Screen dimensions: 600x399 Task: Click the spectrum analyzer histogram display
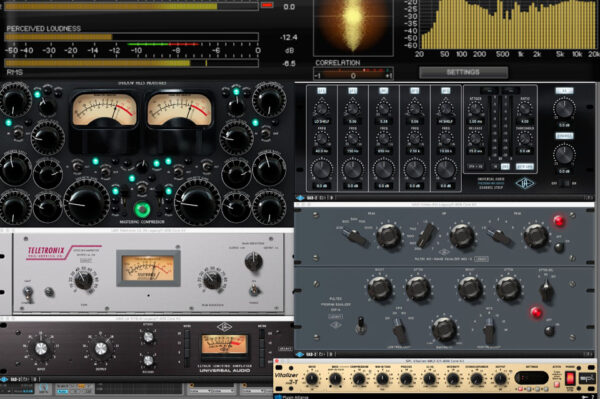tap(509, 24)
